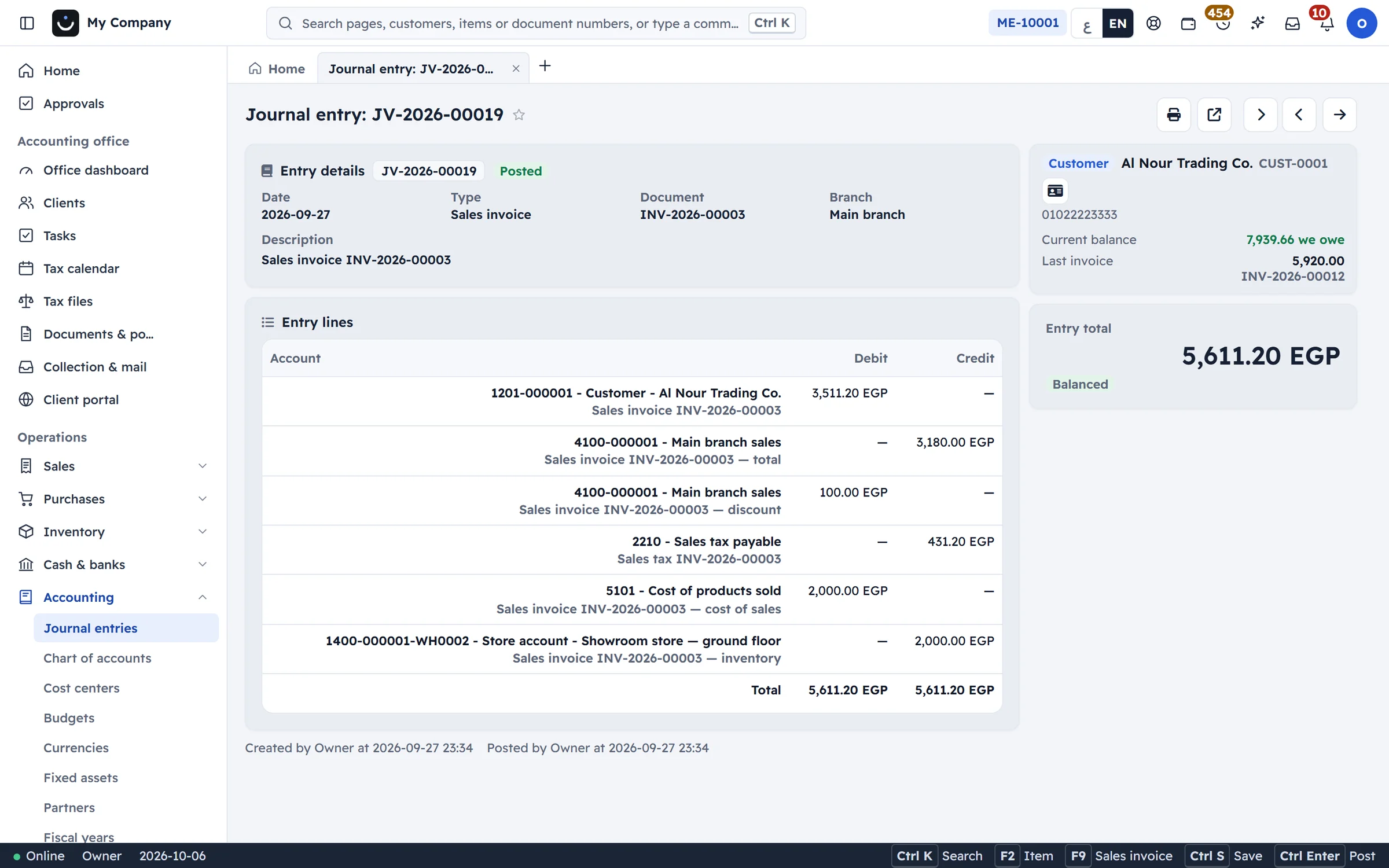Viewport: 1389px width, 868px height.
Task: Add a new tab
Action: coord(545,66)
